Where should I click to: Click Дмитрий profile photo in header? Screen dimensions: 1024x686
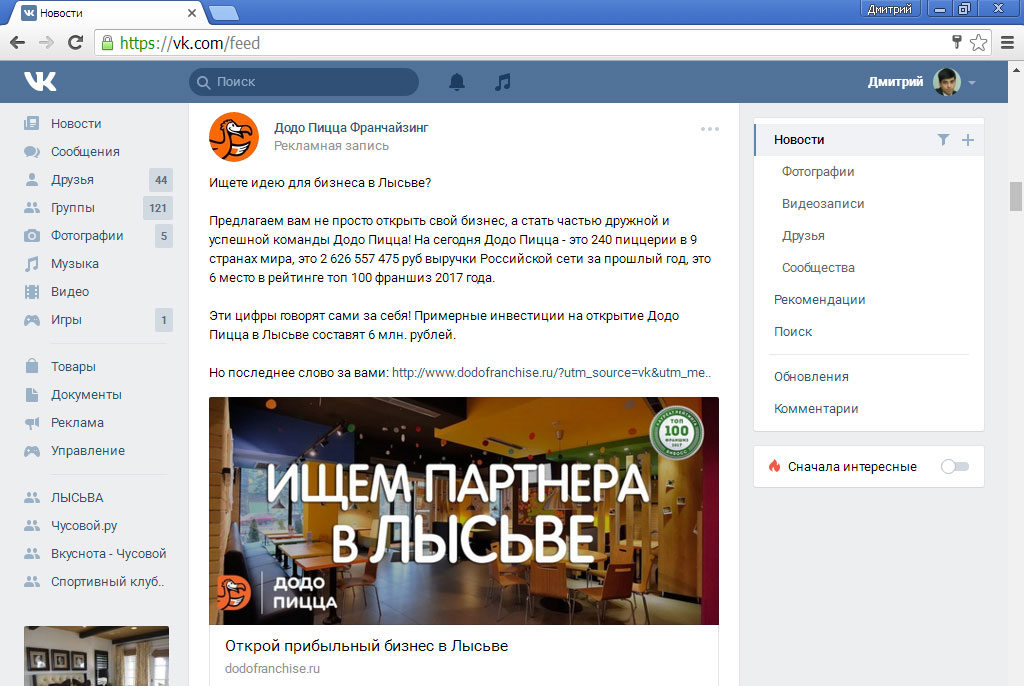click(946, 82)
